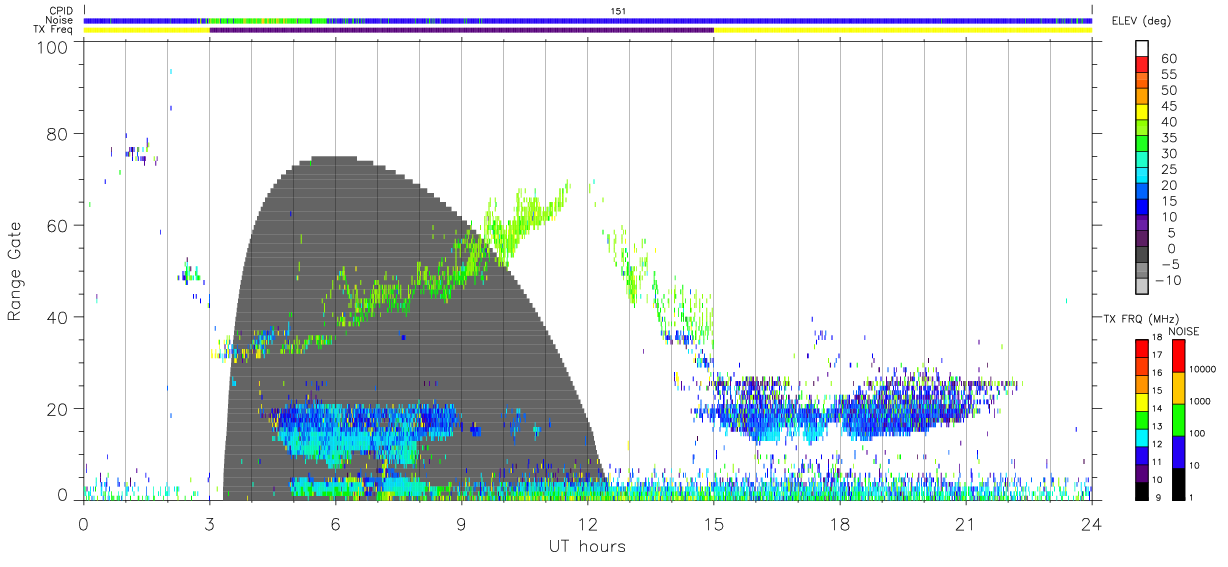This screenshot has width=1228, height=567.
Task: Pick the cyan segment of TX FRQ colorbar
Action: tap(1142, 437)
